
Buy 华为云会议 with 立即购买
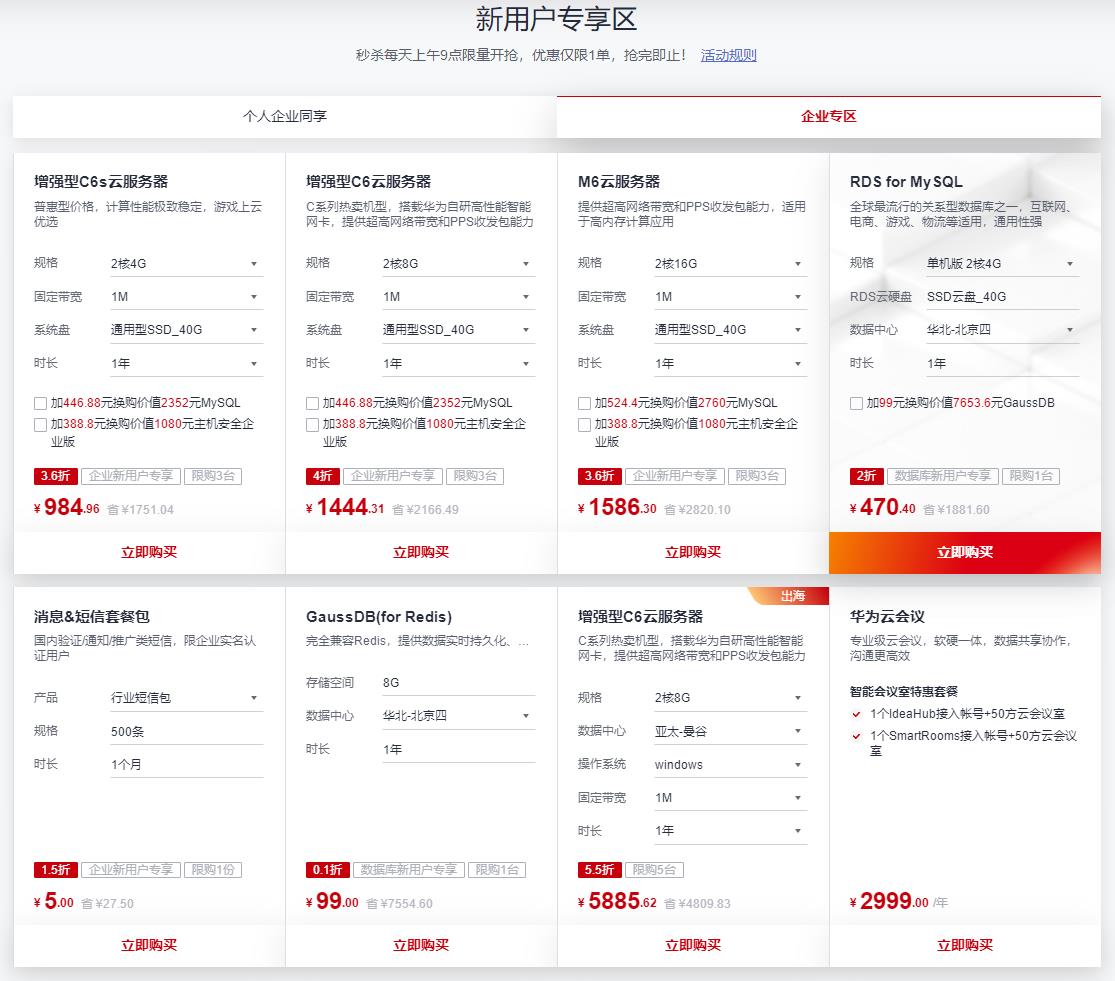pyautogui.click(x=965, y=945)
